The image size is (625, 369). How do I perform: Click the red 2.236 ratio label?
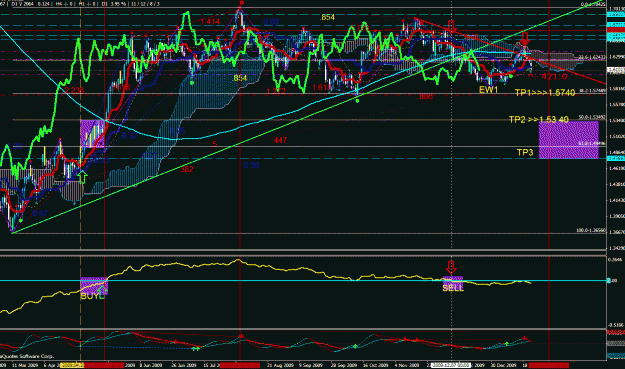click(x=75, y=90)
